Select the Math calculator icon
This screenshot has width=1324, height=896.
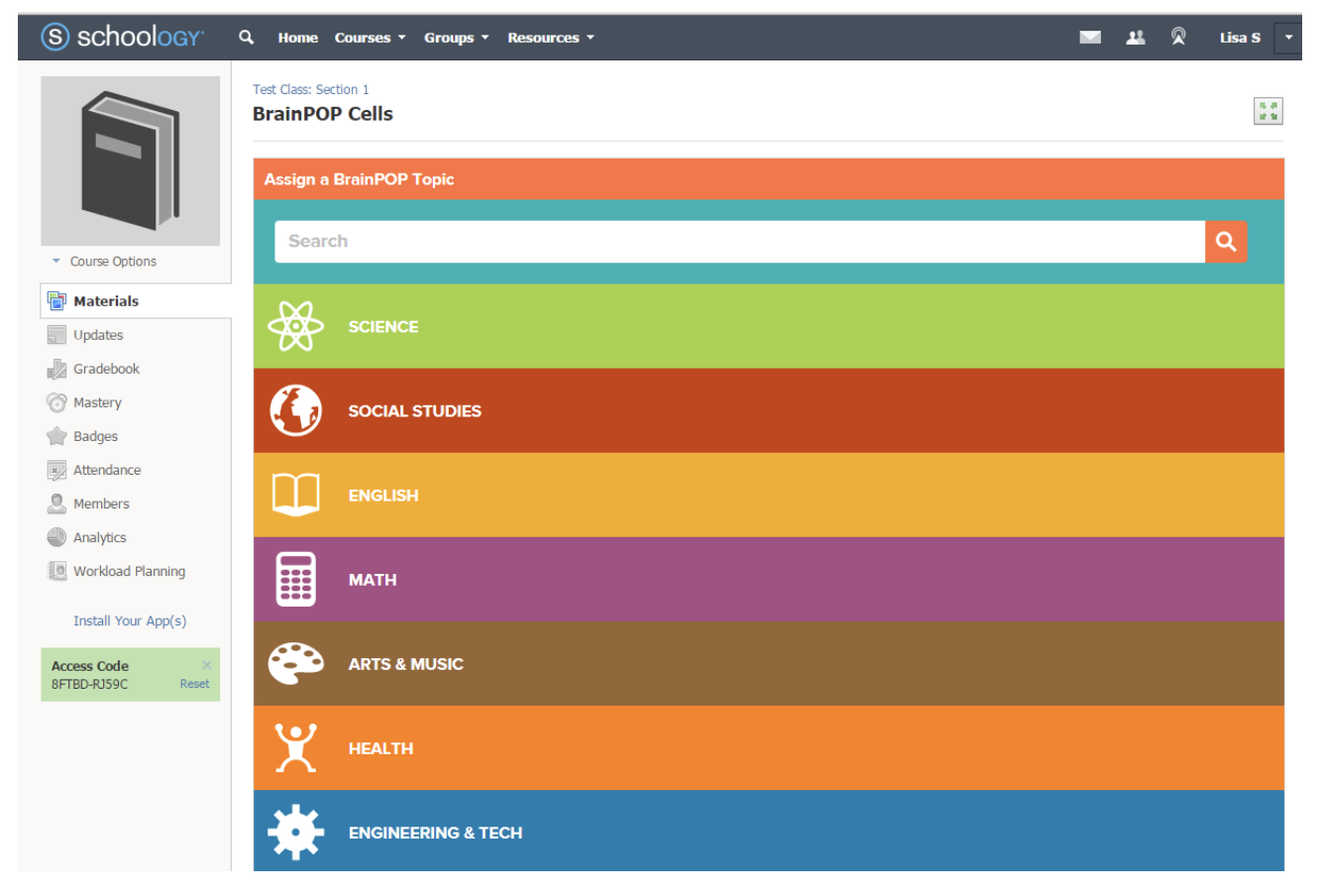295,580
